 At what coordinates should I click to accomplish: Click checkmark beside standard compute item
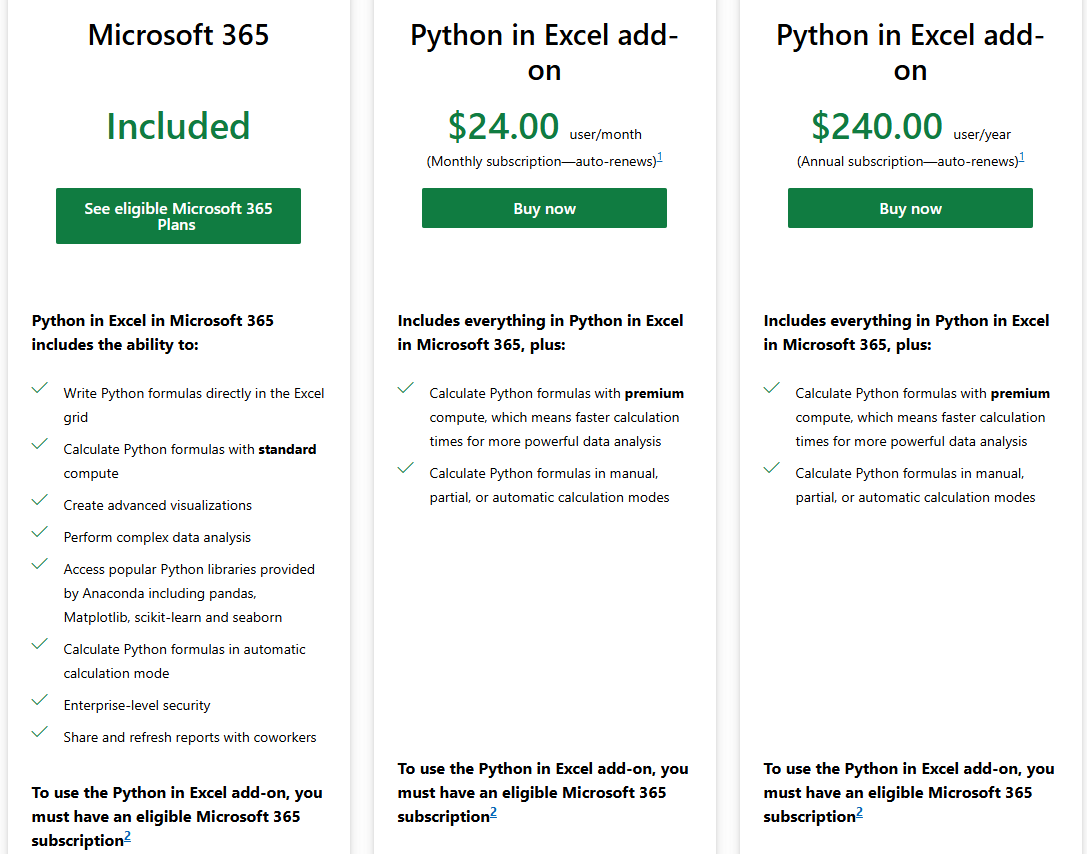pyautogui.click(x=40, y=444)
